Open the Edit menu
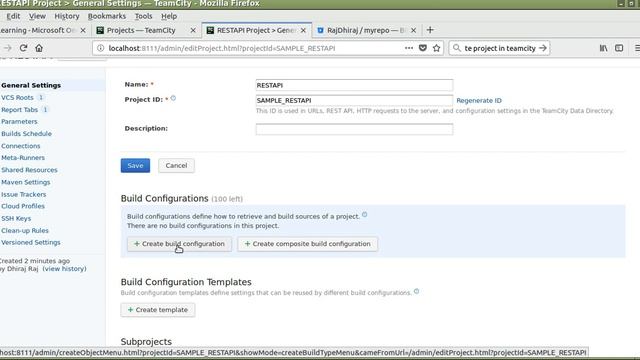Viewport: 640px width, 360px height. [x=13, y=16]
